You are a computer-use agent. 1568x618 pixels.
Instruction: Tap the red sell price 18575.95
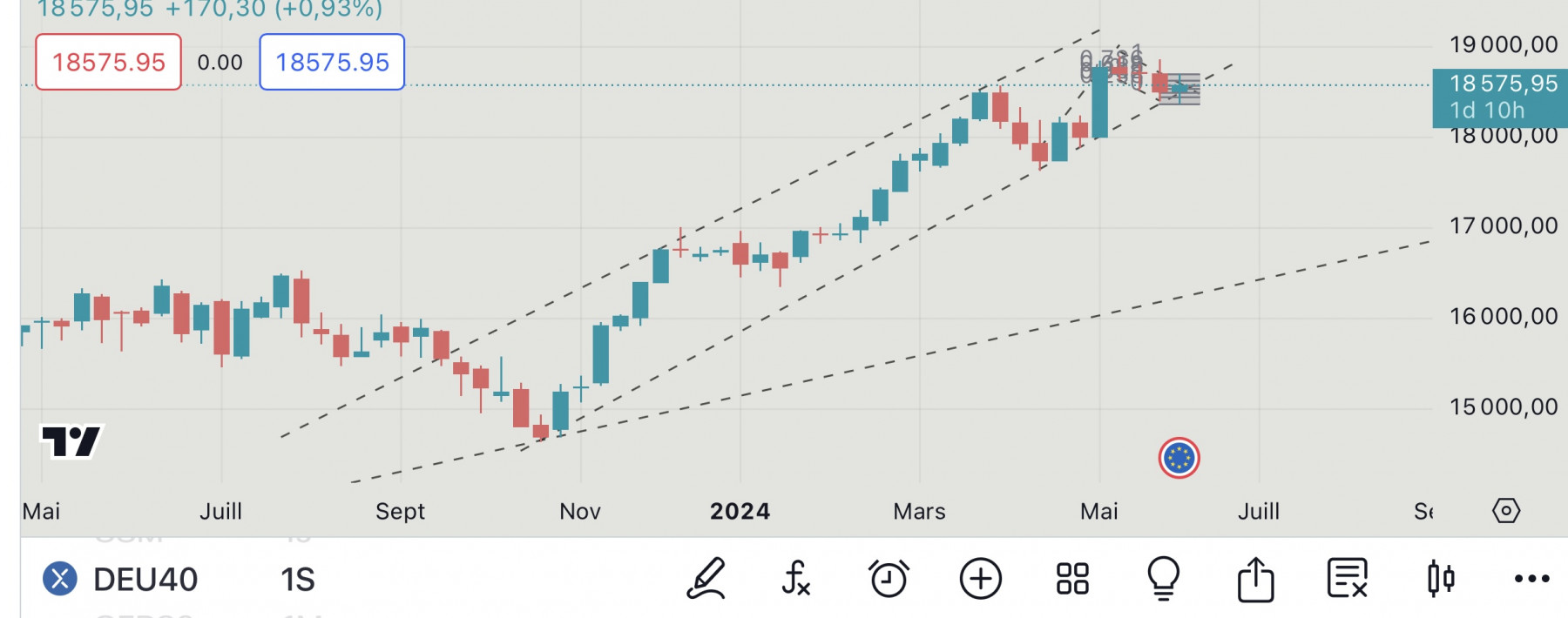tap(108, 62)
